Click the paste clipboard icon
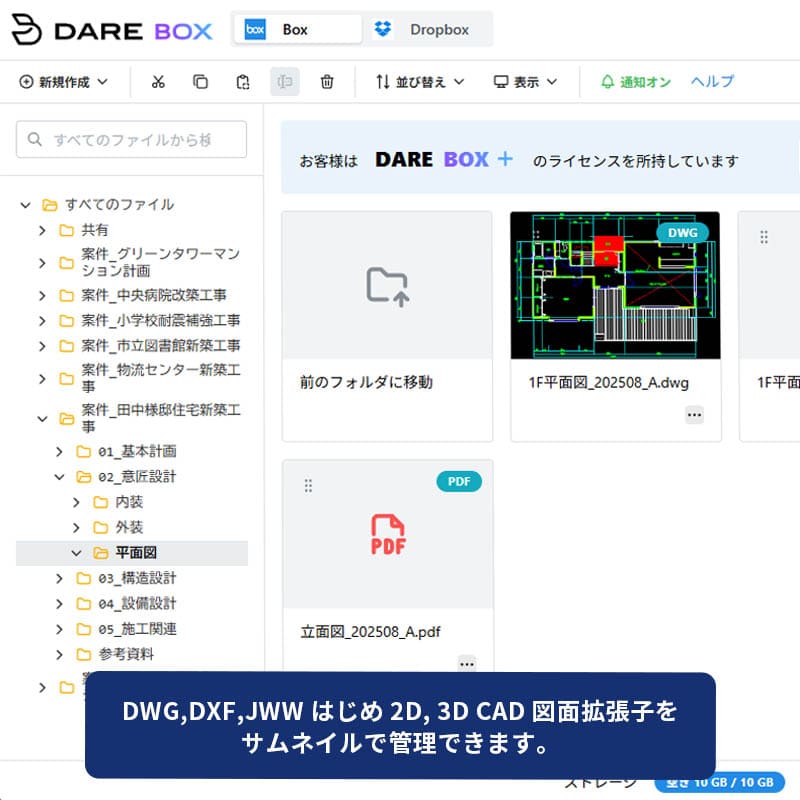800x800 pixels. 243,82
